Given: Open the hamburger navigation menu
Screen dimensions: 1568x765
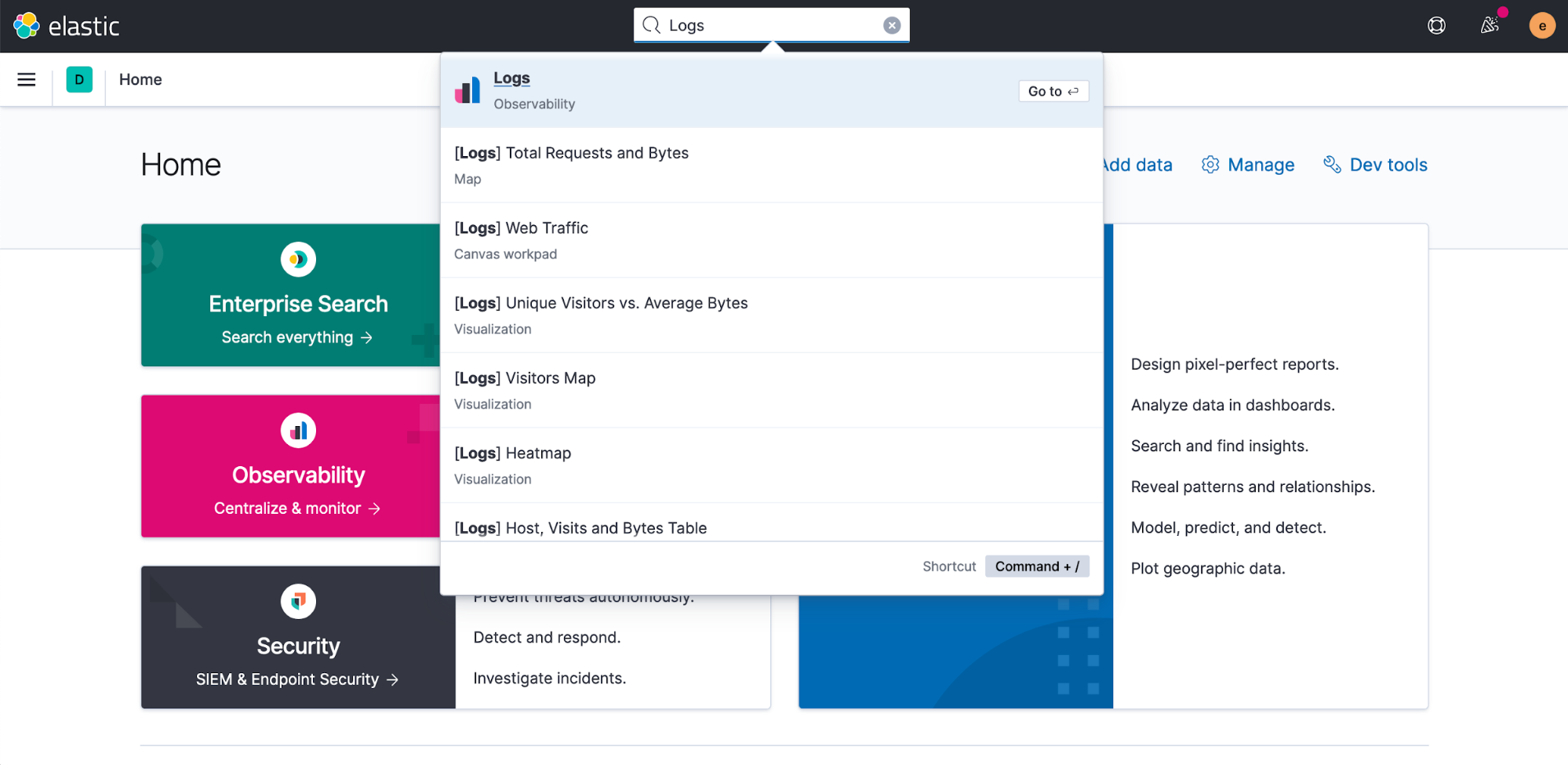Looking at the screenshot, I should coord(27,79).
